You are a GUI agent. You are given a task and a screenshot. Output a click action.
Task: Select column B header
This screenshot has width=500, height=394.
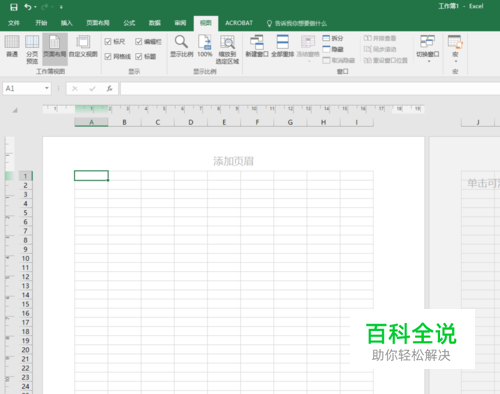click(x=124, y=122)
